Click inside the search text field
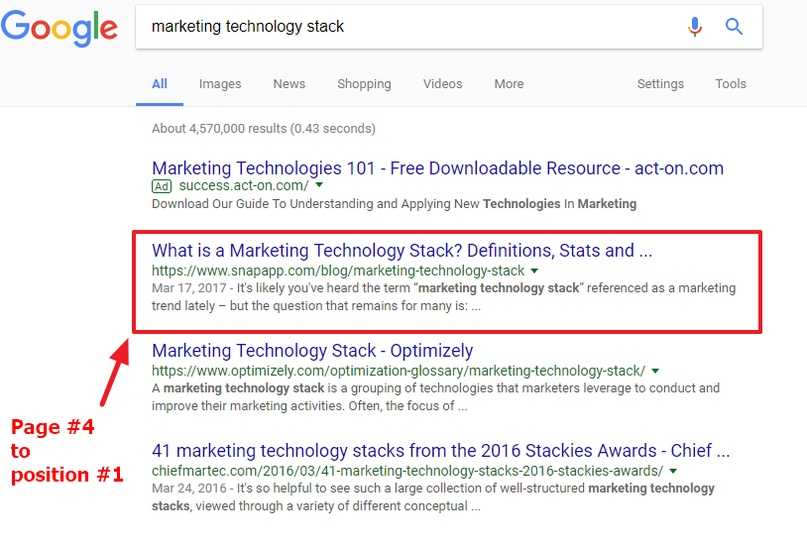The height and width of the screenshot is (546, 807). click(x=400, y=27)
